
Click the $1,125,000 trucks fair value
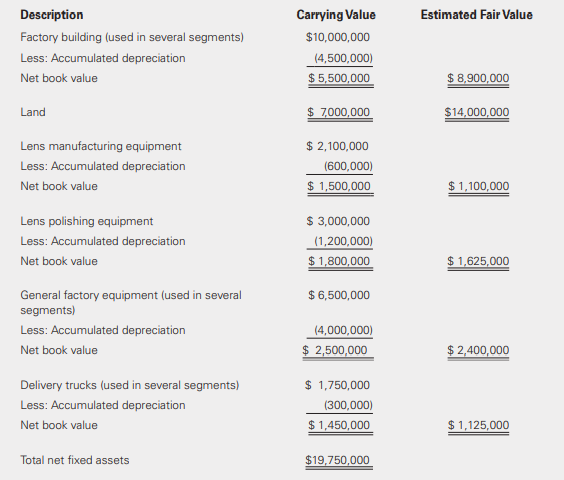(x=478, y=425)
